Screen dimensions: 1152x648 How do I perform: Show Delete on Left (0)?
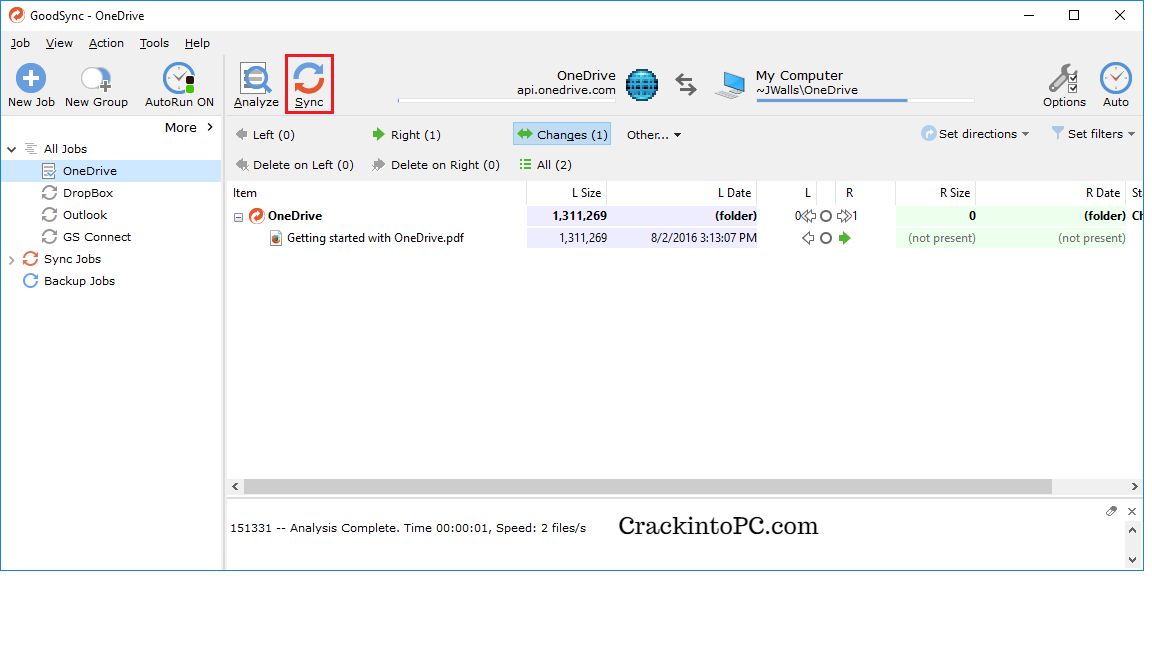[294, 165]
